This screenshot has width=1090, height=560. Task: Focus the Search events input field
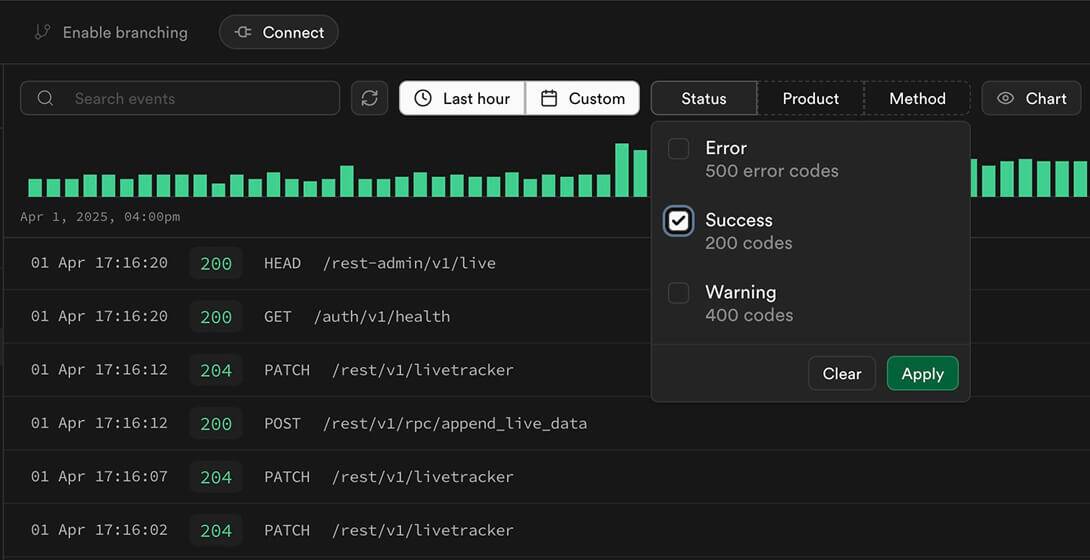point(180,99)
